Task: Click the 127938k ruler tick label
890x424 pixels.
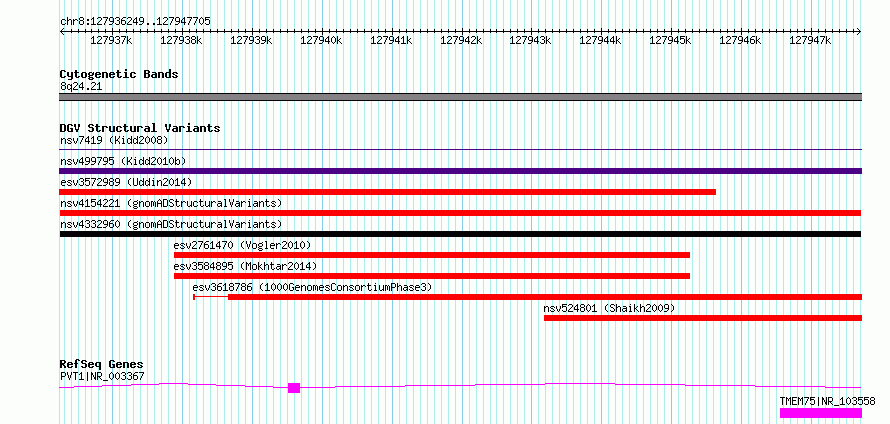Action: [x=181, y=40]
